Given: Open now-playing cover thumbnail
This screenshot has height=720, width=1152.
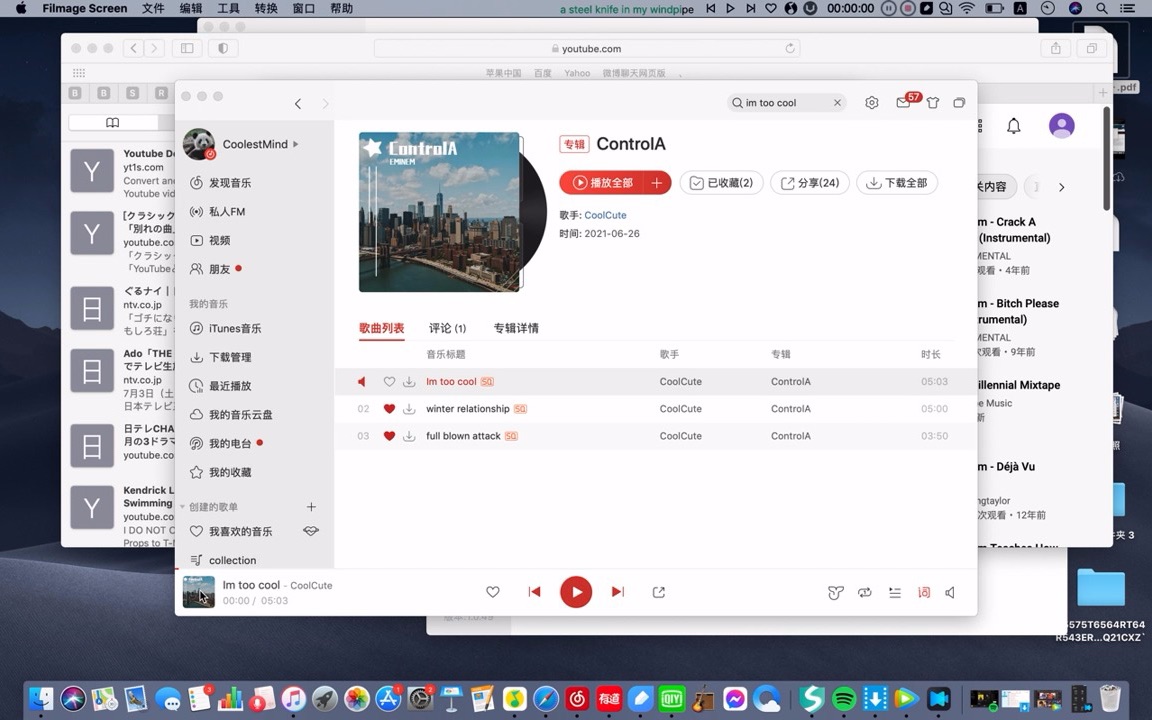Looking at the screenshot, I should 198,592.
